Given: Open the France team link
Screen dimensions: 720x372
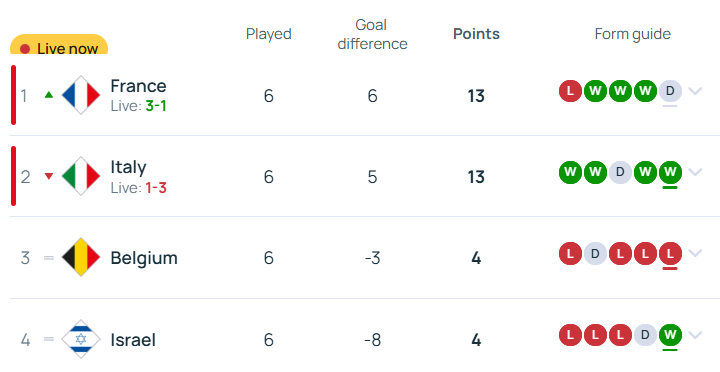Looking at the screenshot, I should 138,86.
